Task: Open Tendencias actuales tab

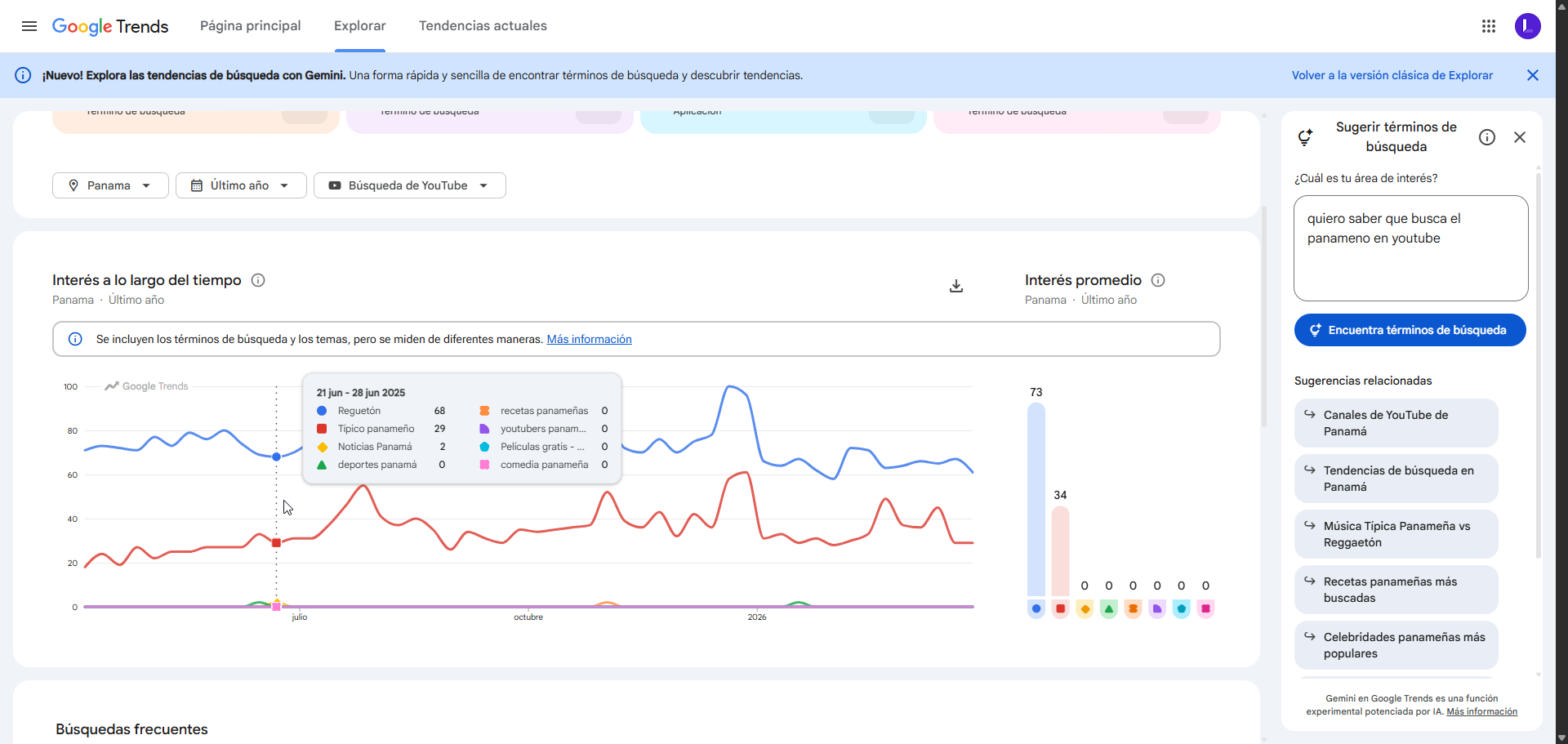Action: click(483, 26)
